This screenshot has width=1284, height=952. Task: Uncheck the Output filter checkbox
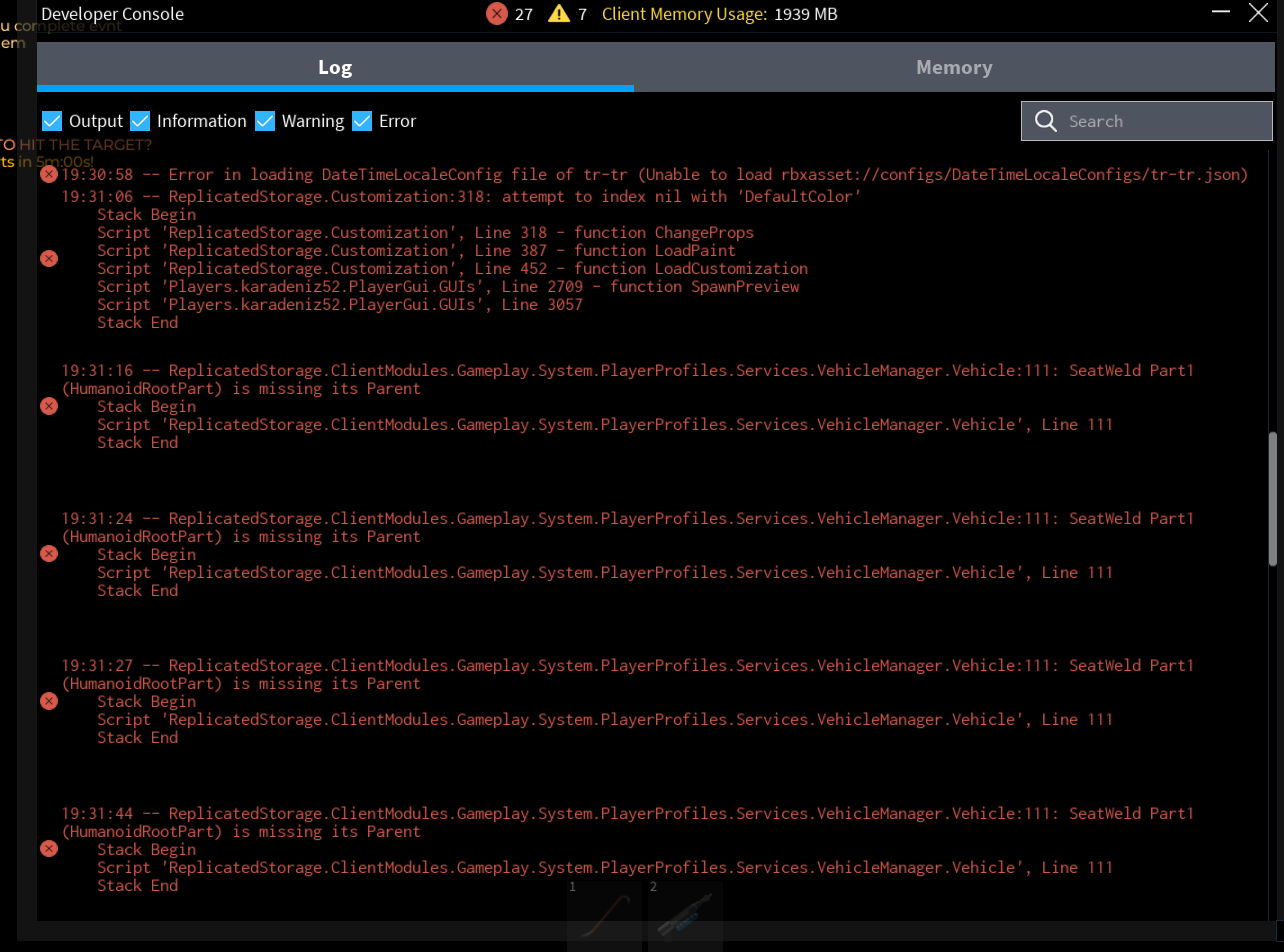coord(52,121)
